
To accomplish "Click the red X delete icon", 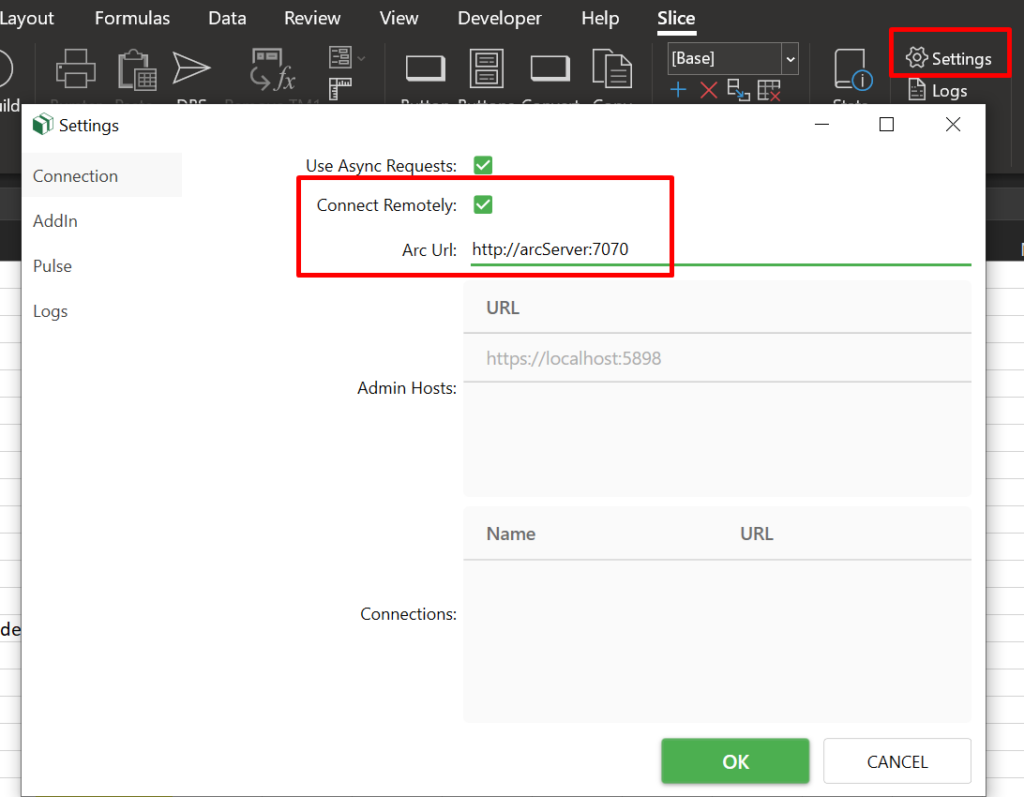I will pyautogui.click(x=708, y=91).
